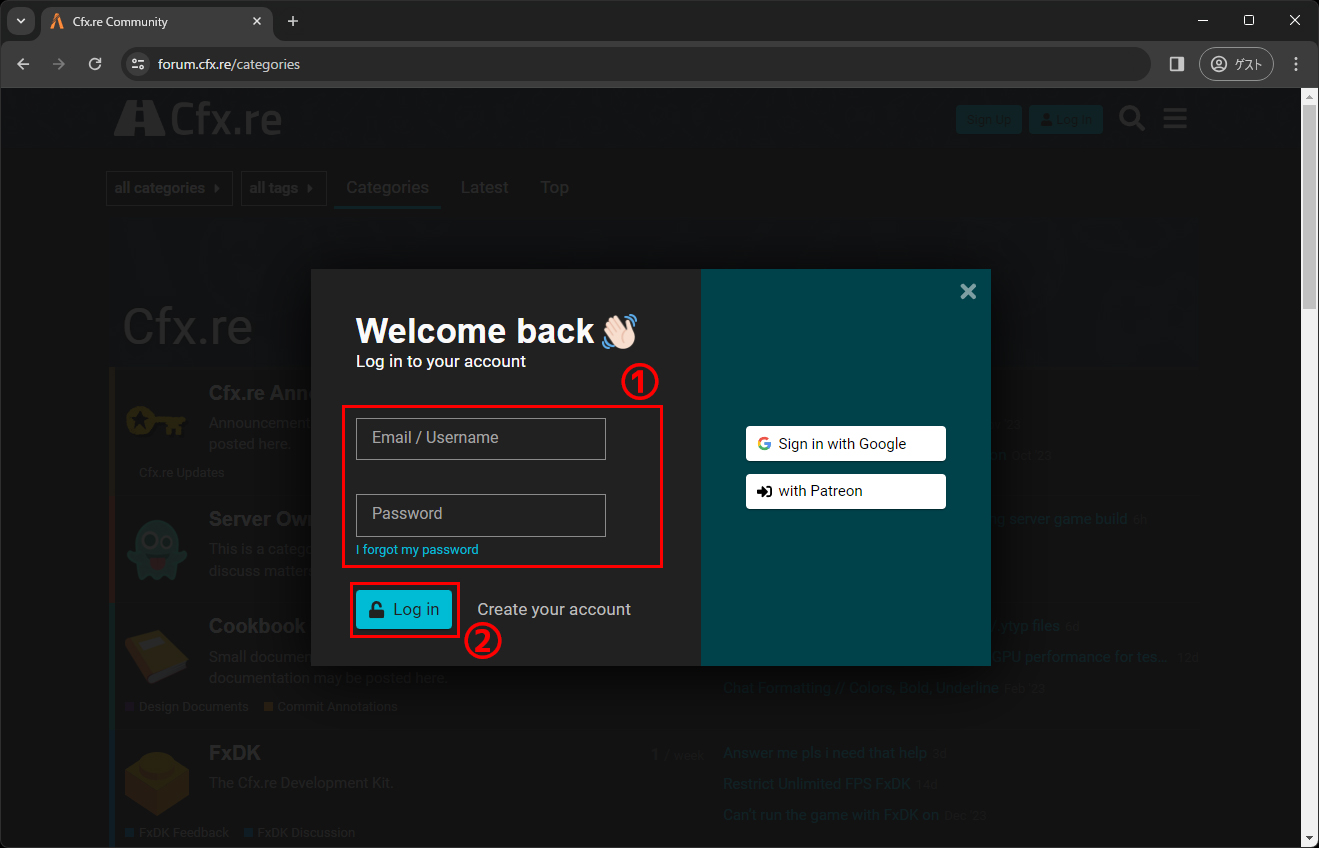
Task: Toggle the browser side panel icon
Action: point(1176,64)
